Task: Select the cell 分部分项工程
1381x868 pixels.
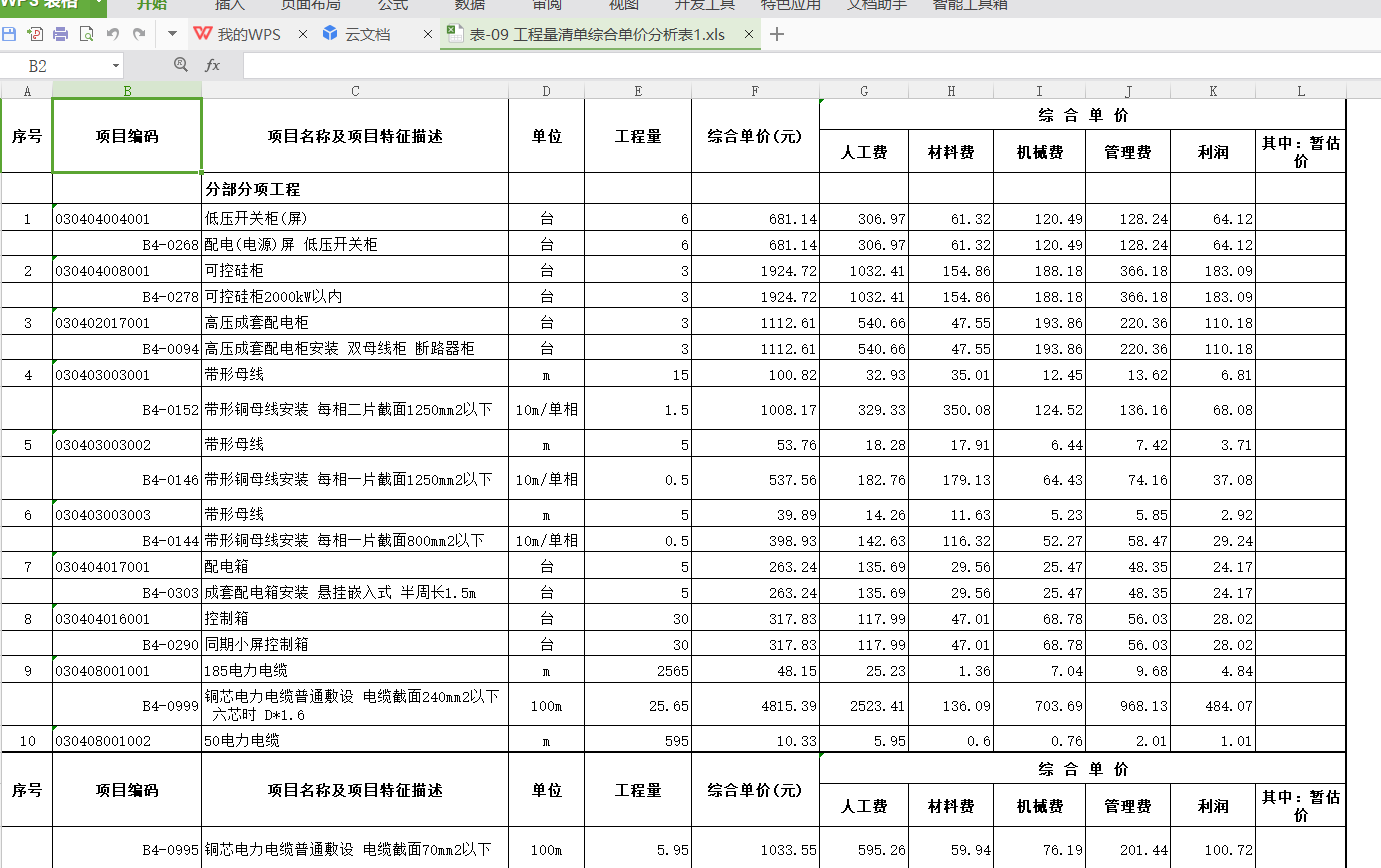Action: coord(355,188)
